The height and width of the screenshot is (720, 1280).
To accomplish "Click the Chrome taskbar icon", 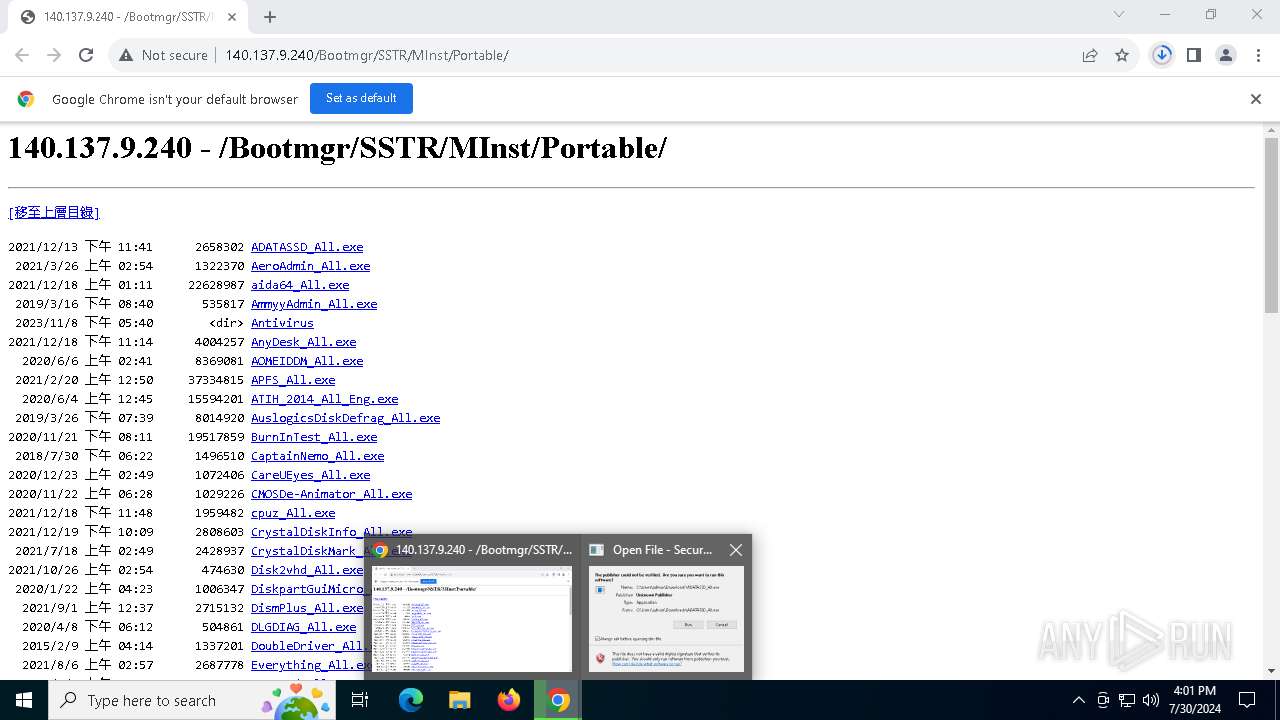I will 558,700.
